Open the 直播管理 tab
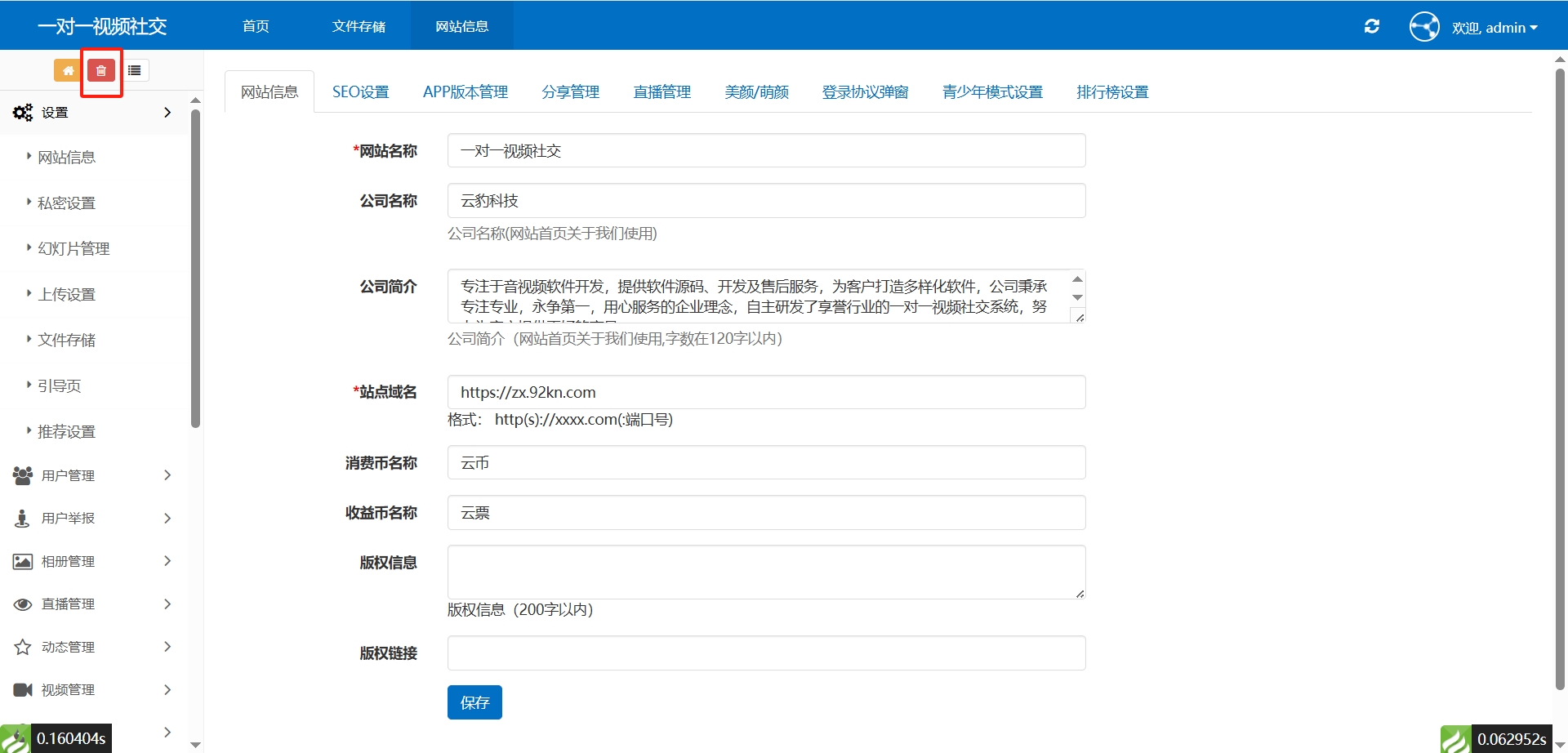Image resolution: width=1568 pixels, height=753 pixels. [662, 92]
